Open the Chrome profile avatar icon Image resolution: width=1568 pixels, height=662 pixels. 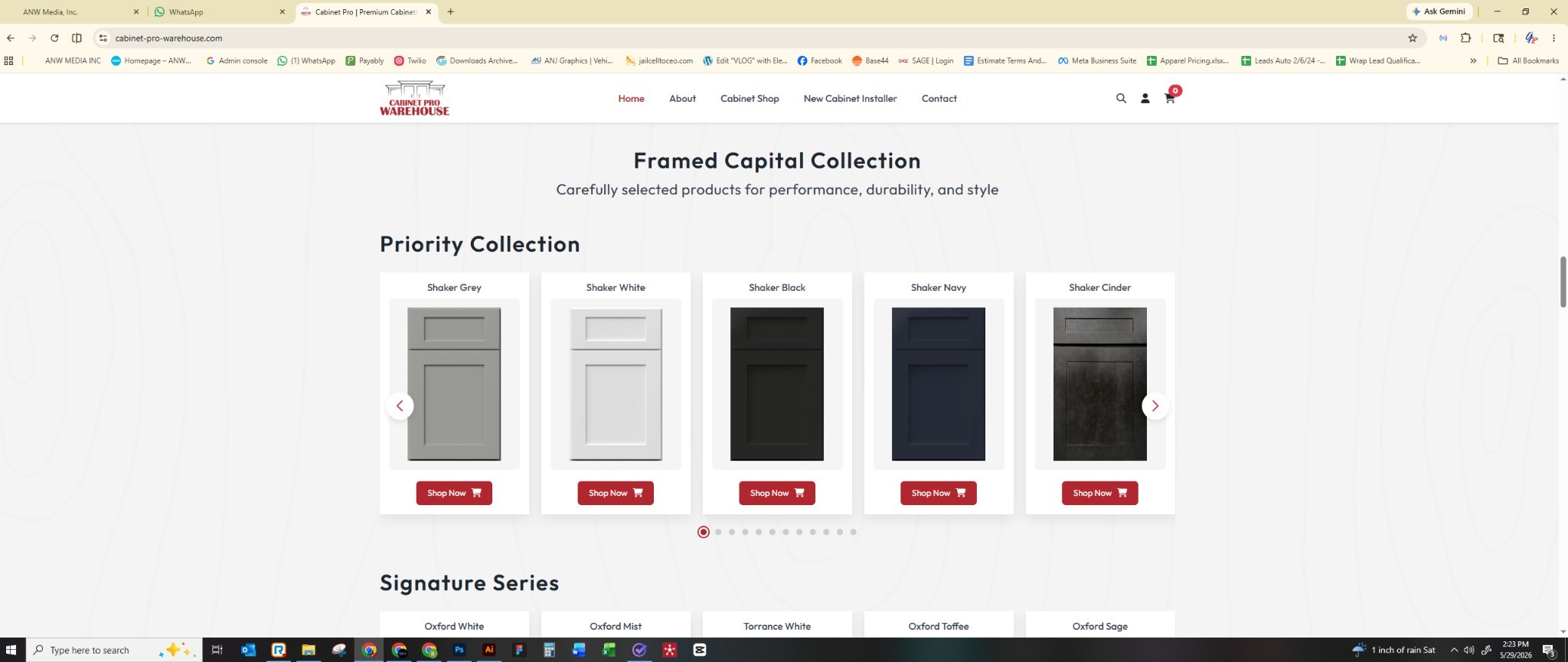tap(1531, 38)
